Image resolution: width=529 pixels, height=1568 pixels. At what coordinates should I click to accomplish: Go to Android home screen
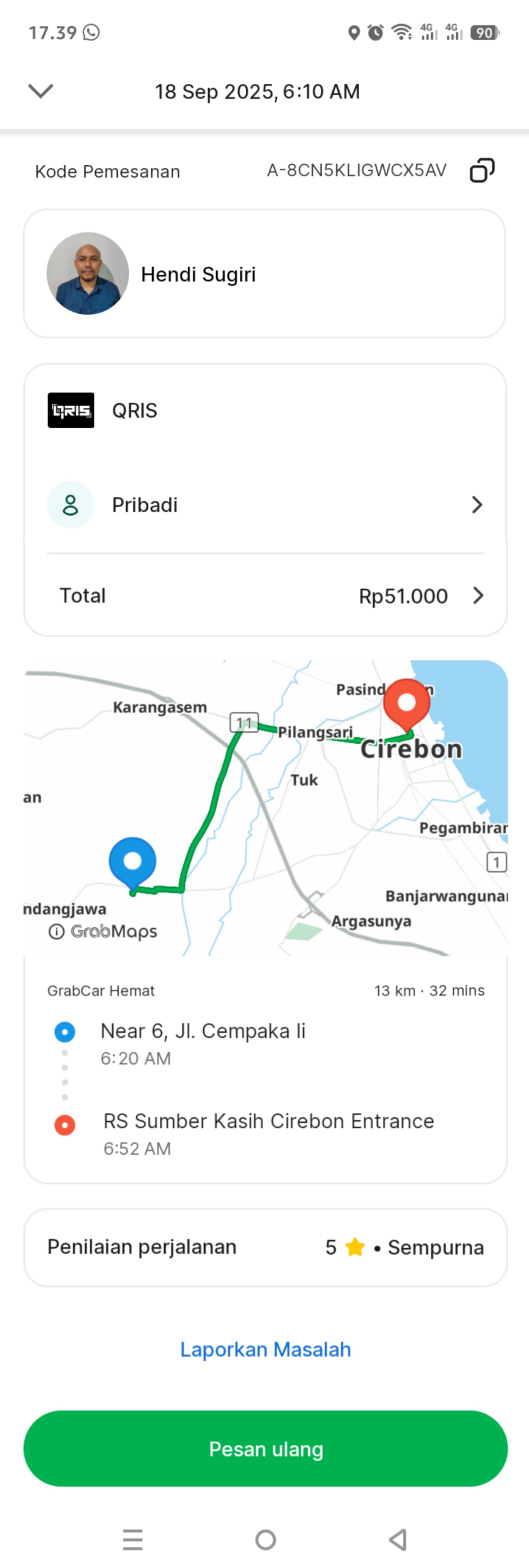coord(265,1539)
